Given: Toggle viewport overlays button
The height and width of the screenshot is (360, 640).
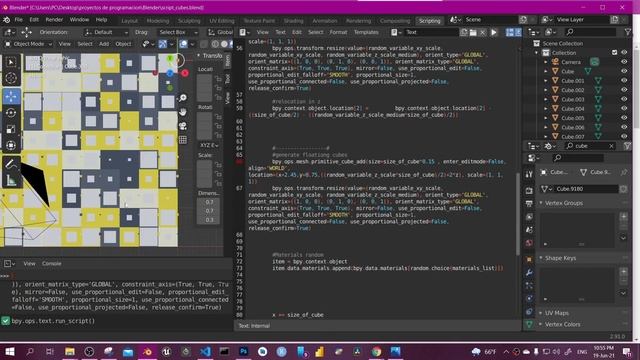Looking at the screenshot, I should (184, 44).
